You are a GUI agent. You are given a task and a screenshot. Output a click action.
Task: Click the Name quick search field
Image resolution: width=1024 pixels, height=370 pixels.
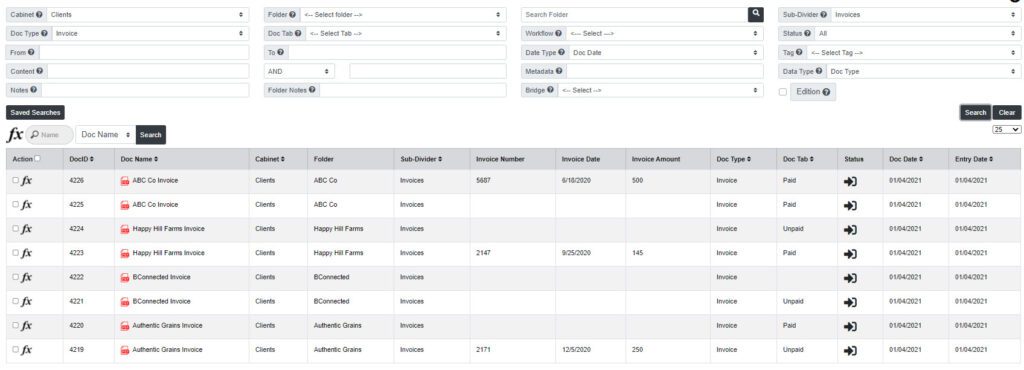click(x=50, y=134)
